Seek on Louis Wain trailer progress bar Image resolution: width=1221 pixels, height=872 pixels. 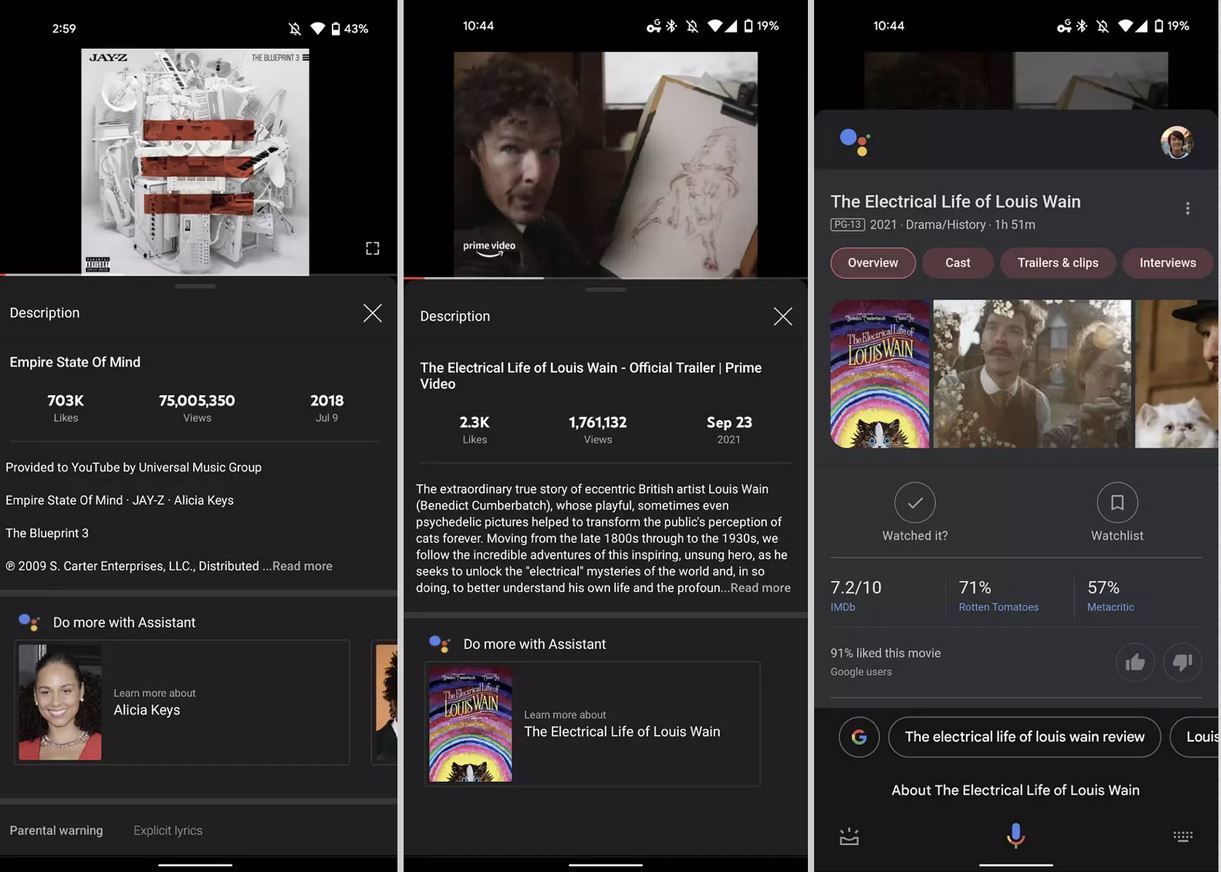click(x=605, y=277)
